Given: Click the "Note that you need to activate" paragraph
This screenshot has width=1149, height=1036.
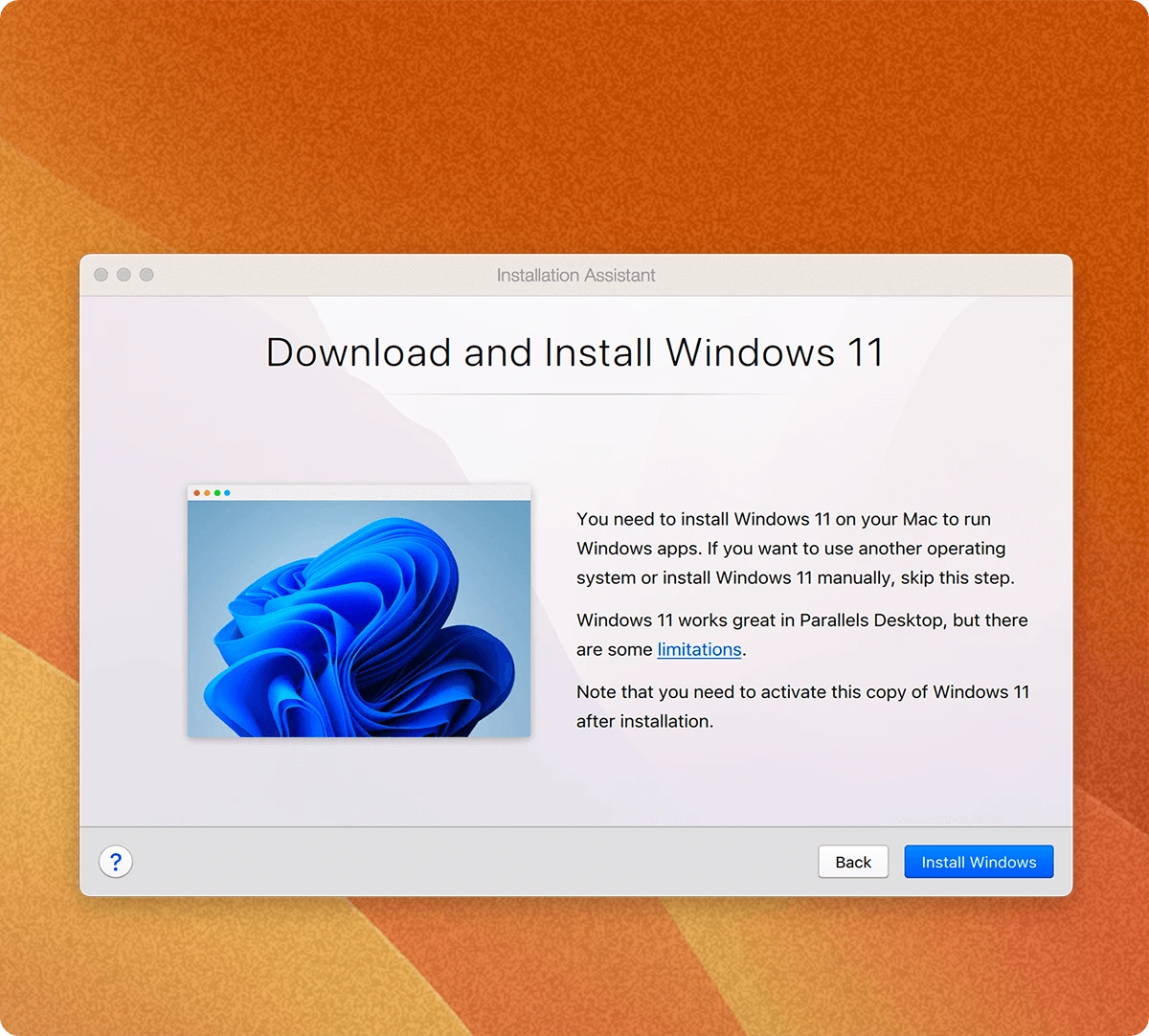Looking at the screenshot, I should pos(802,707).
